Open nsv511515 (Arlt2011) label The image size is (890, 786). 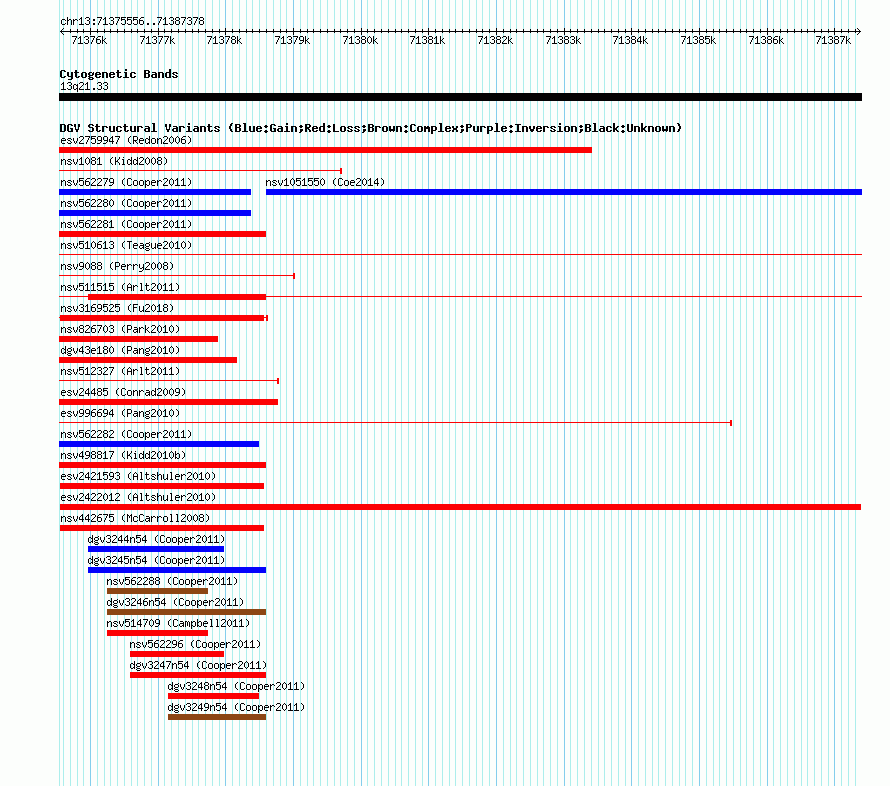click(120, 287)
